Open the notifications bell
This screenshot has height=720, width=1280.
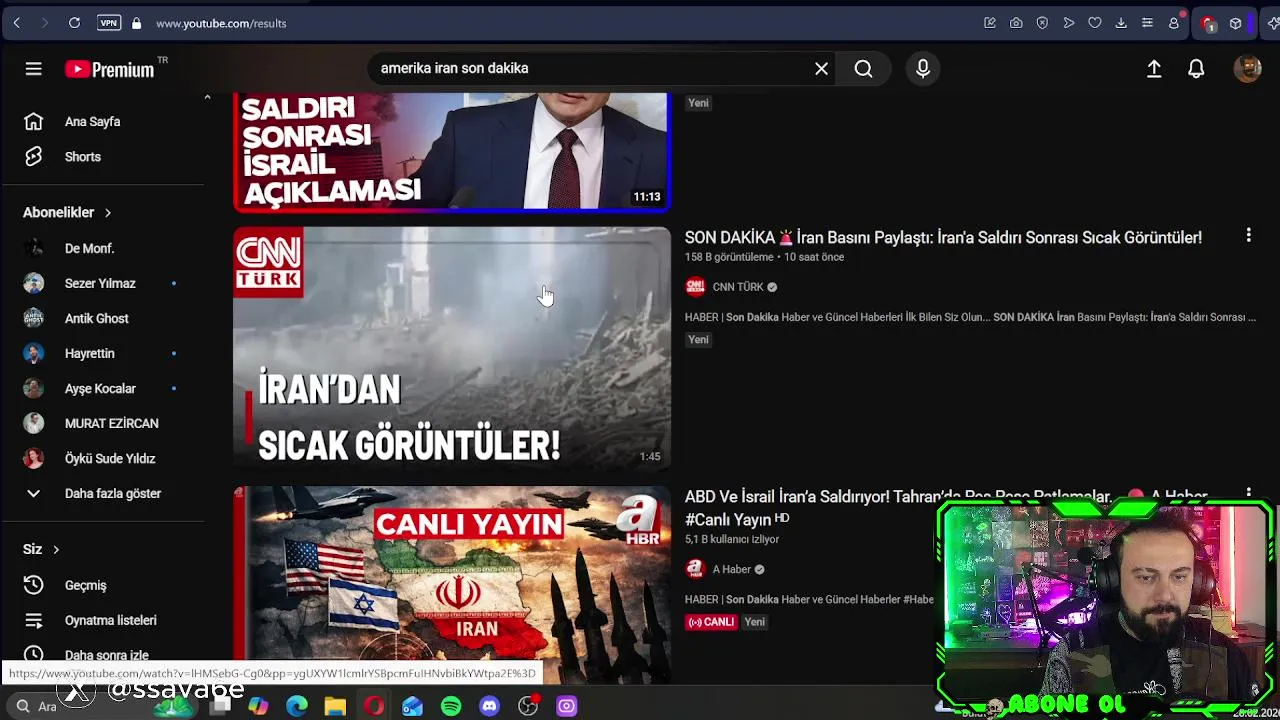click(x=1196, y=68)
